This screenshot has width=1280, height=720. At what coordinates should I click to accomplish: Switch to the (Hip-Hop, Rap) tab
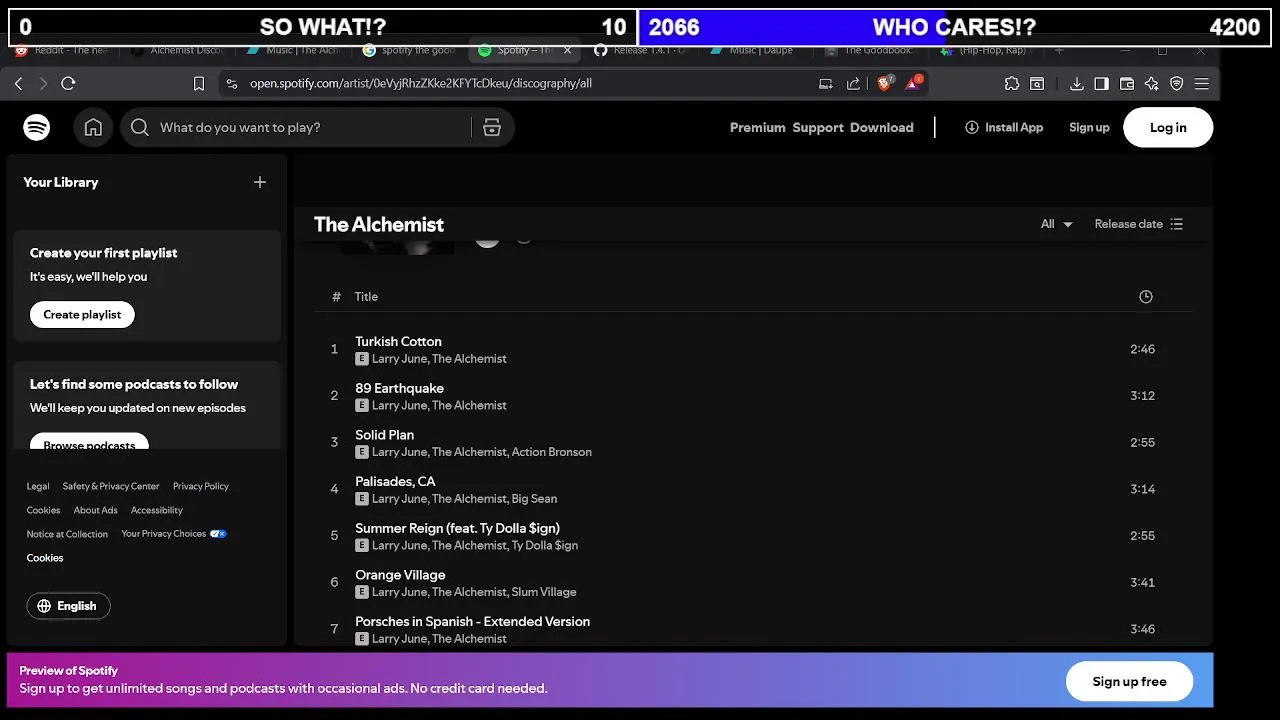(x=990, y=51)
